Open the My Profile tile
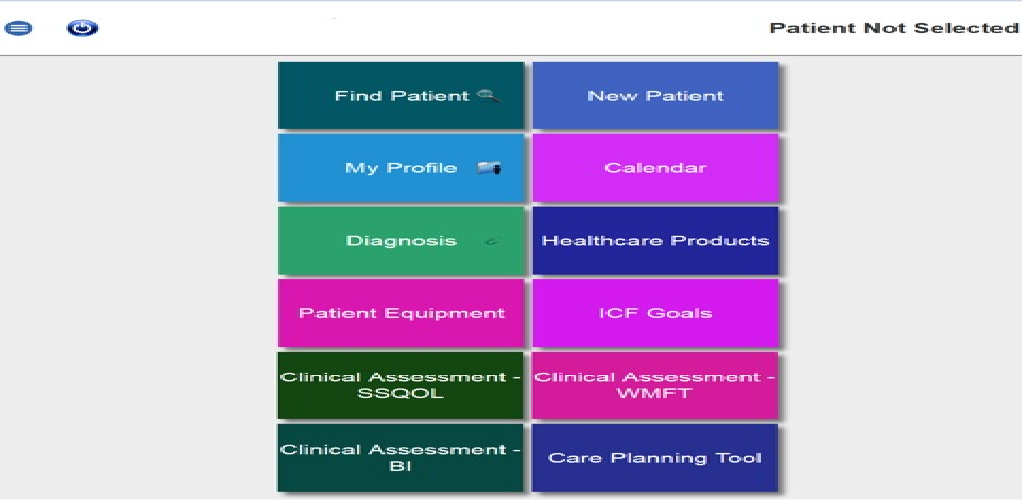 (400, 168)
